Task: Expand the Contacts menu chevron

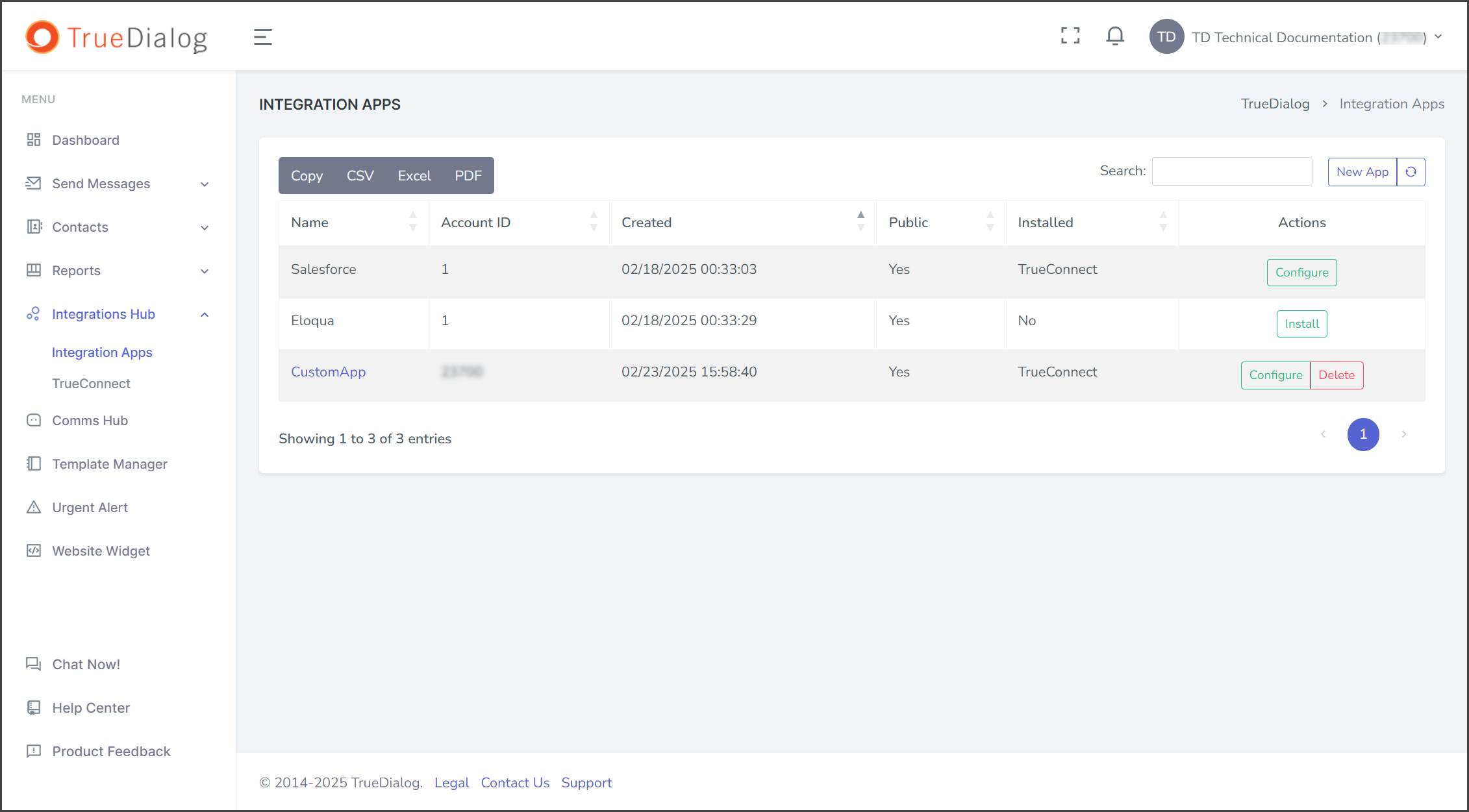Action: (x=205, y=228)
